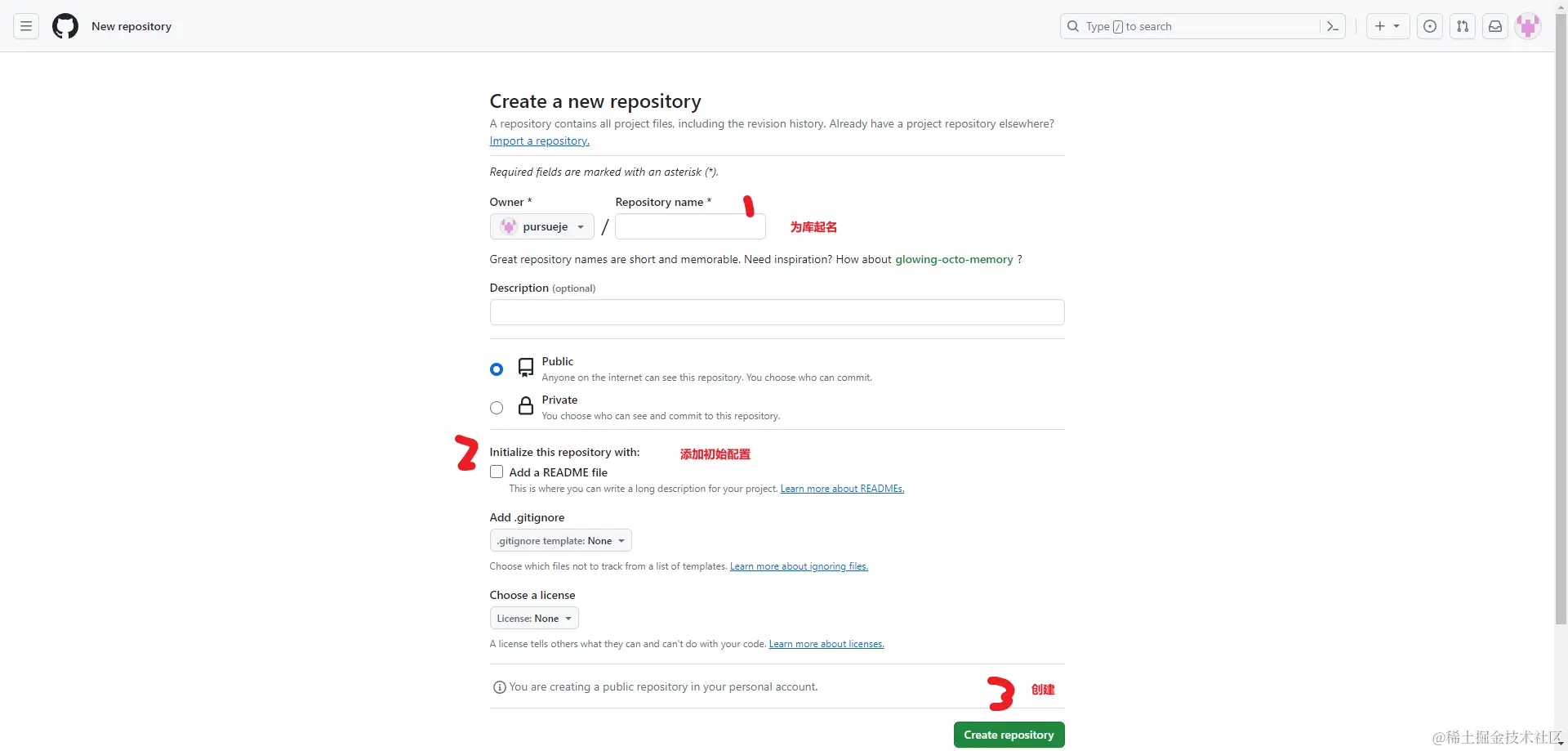Viewport: 1568px width, 751px height.
Task: Open the hamburger navigation menu
Action: (x=26, y=26)
